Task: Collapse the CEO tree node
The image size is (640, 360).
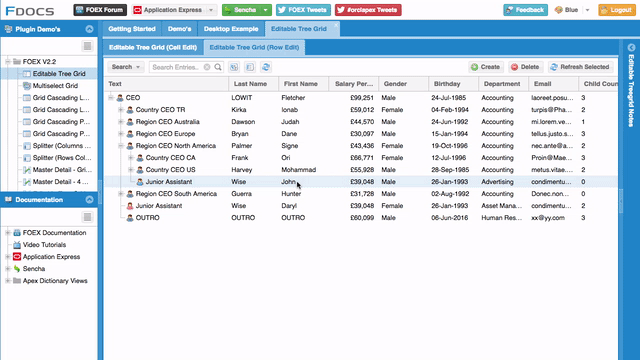Action: coord(111,98)
